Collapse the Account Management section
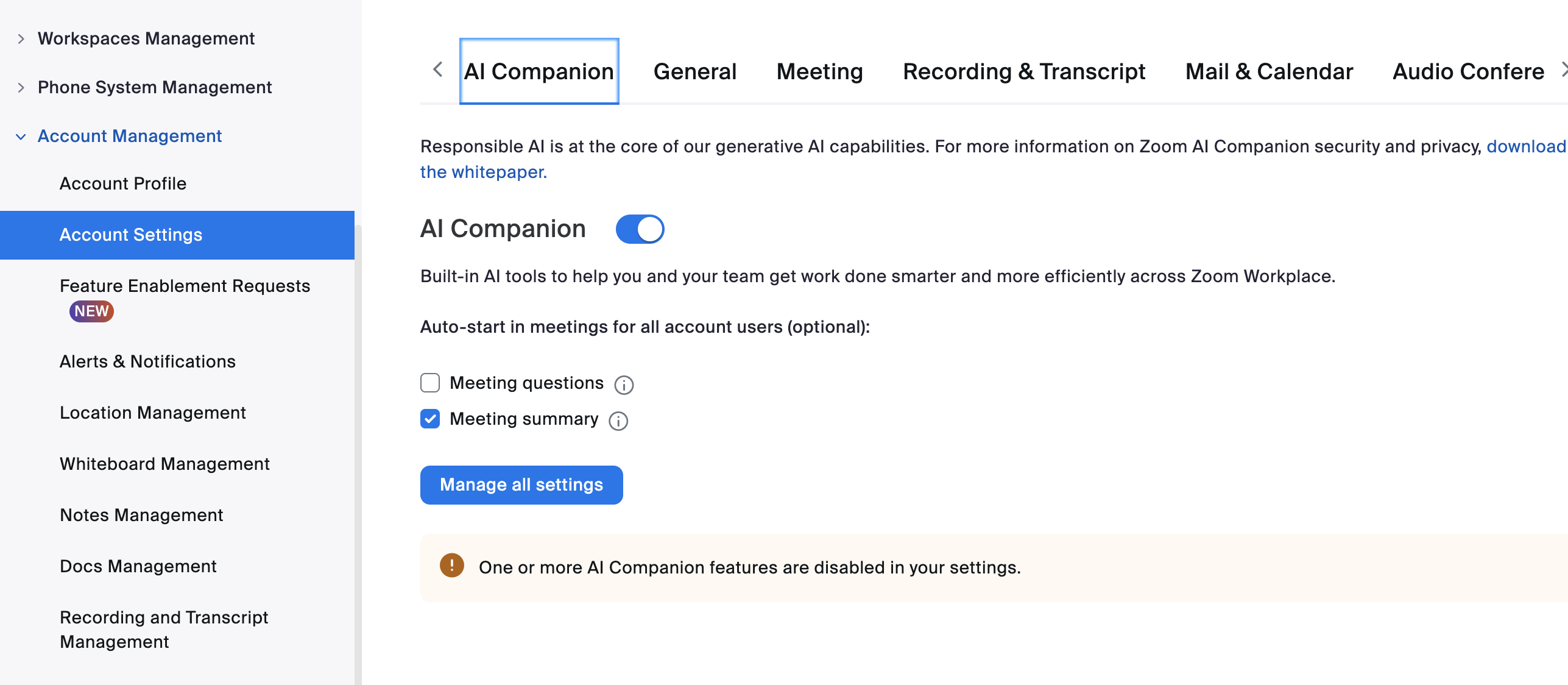 tap(21, 137)
